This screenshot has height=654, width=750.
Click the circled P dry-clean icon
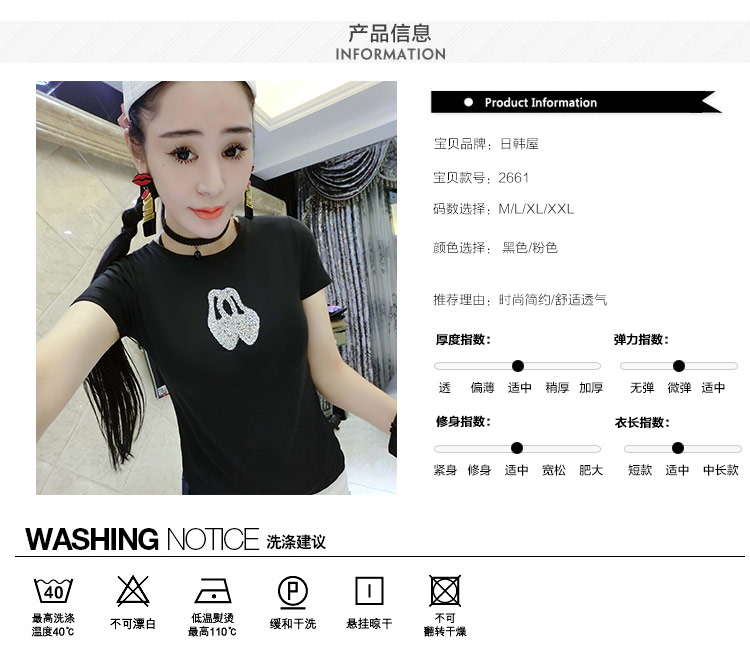293,592
